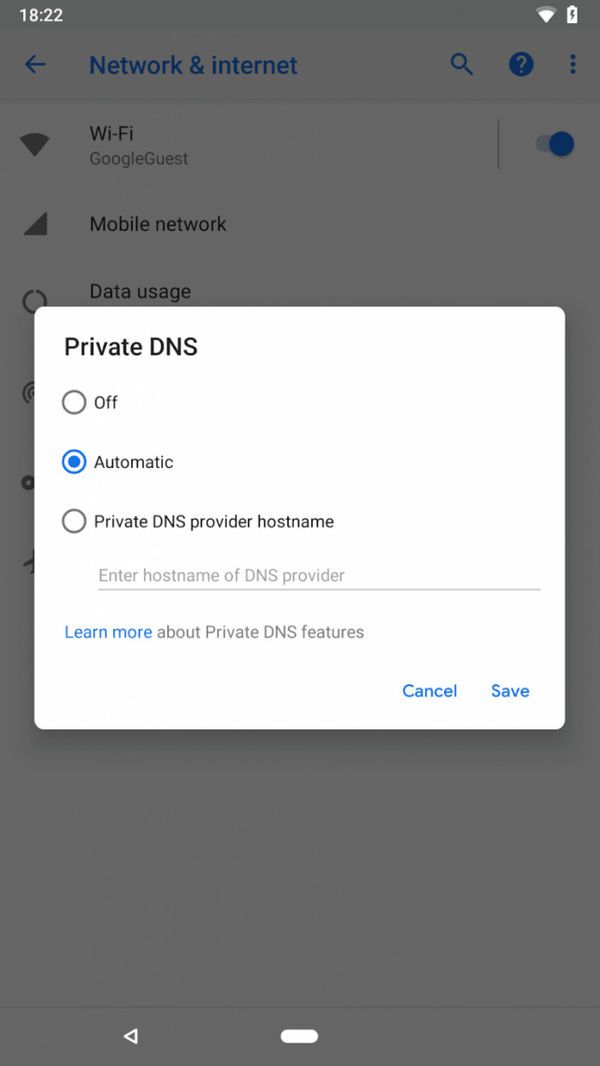
Task: Tap the home pill navigation button
Action: (299, 1036)
